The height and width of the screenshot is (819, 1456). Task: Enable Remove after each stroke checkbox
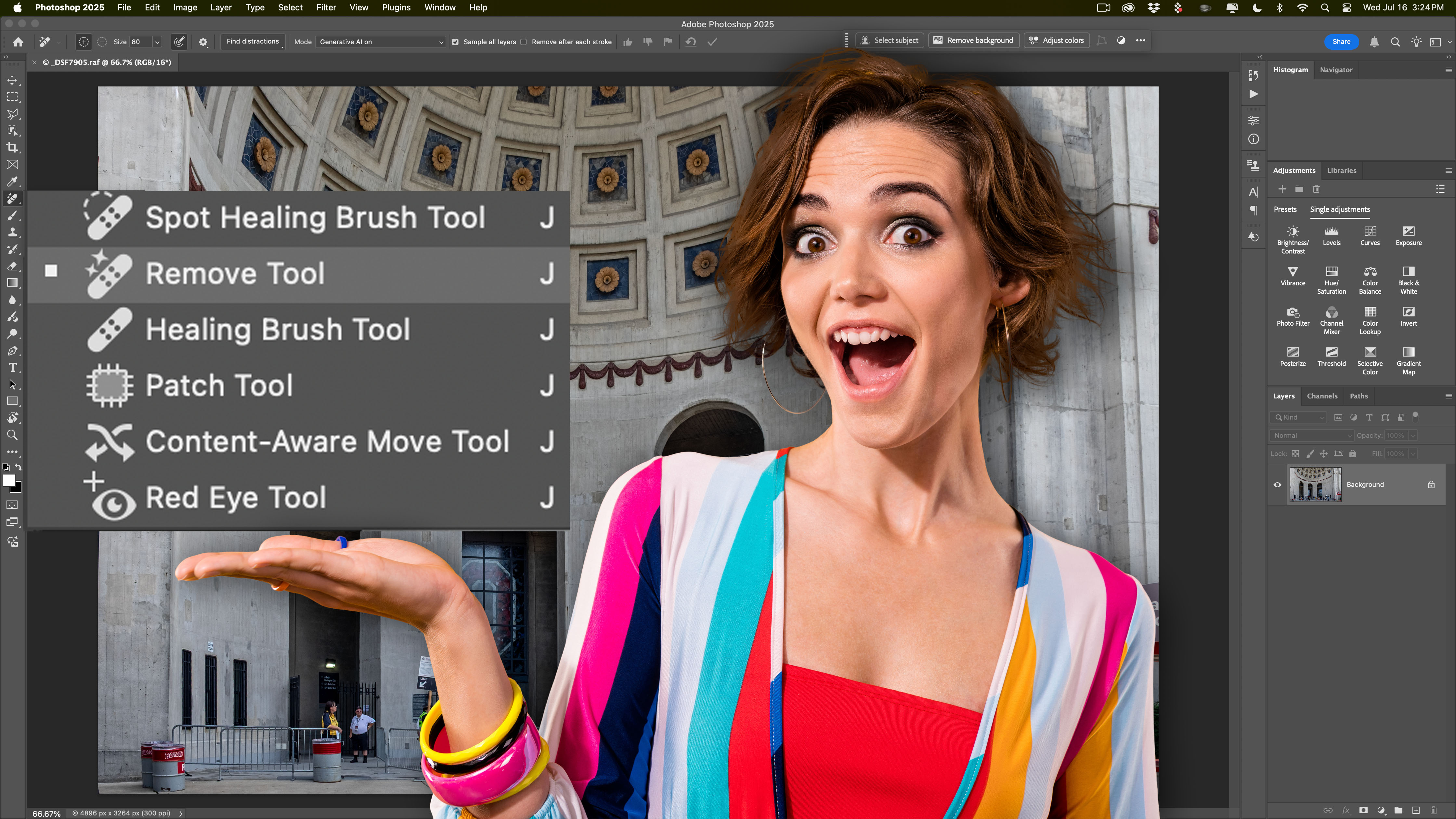click(x=524, y=42)
